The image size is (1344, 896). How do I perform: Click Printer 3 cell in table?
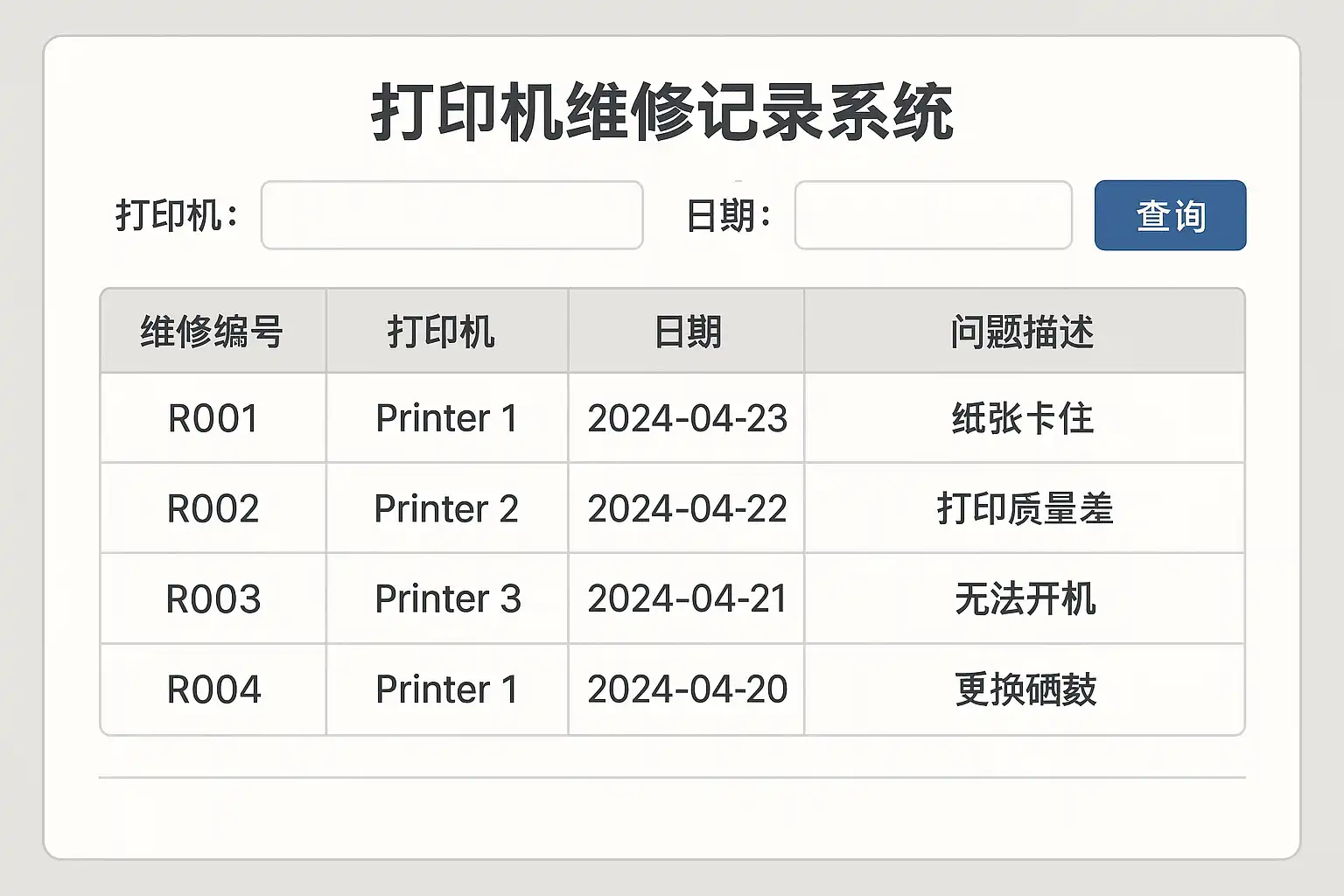[447, 599]
